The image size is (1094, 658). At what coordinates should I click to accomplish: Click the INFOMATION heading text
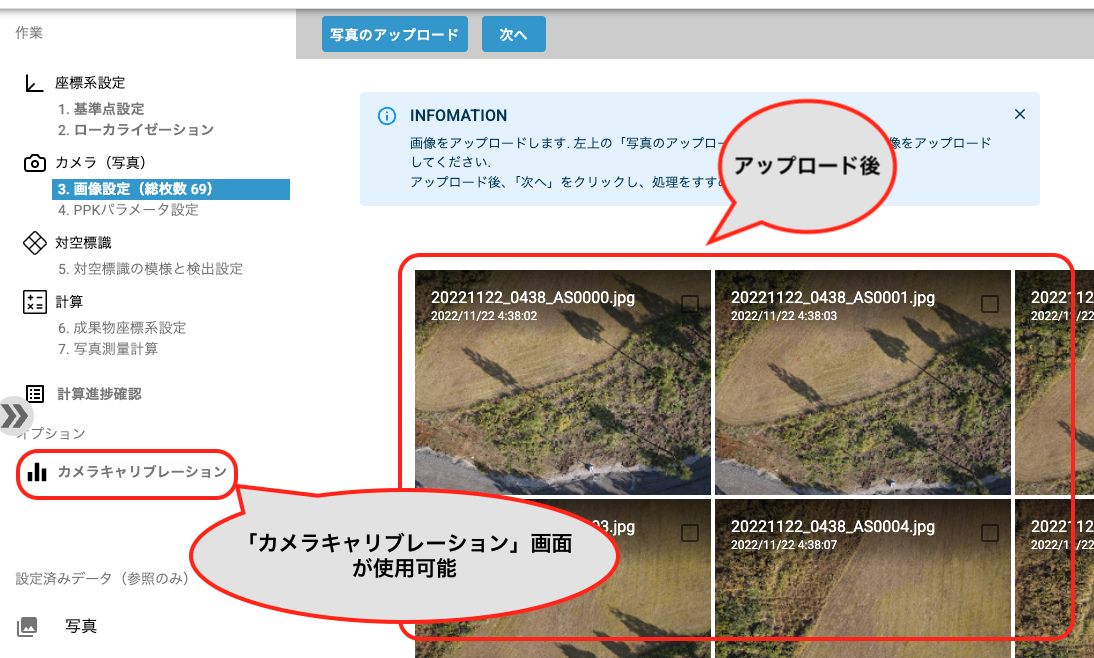(x=458, y=116)
